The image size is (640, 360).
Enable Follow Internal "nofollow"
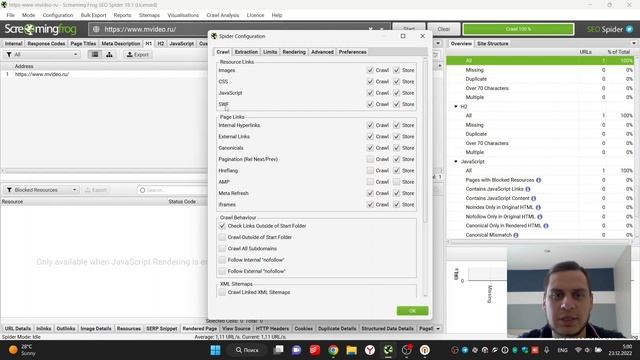pos(222,260)
